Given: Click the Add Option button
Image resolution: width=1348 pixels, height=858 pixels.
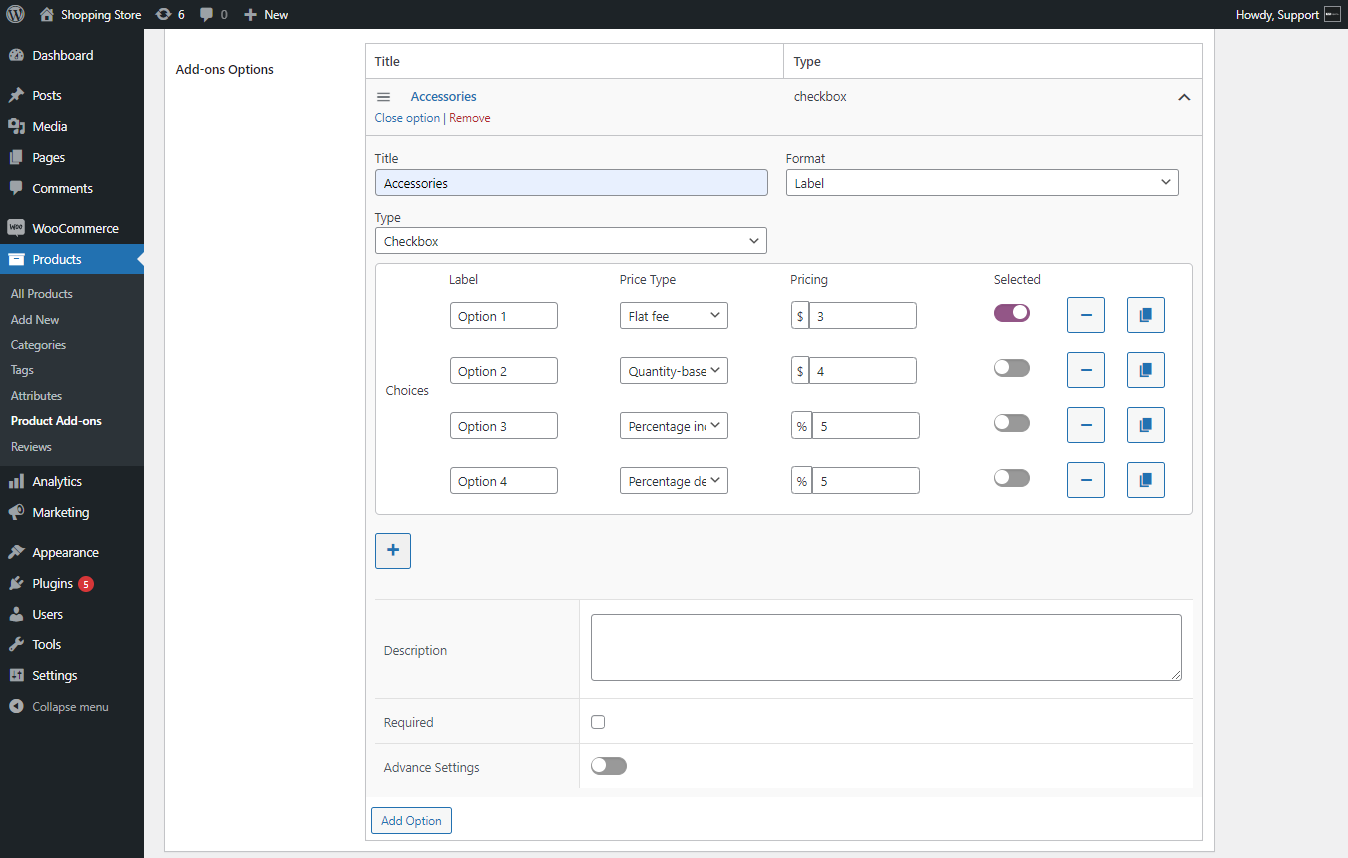Looking at the screenshot, I should tap(411, 821).
